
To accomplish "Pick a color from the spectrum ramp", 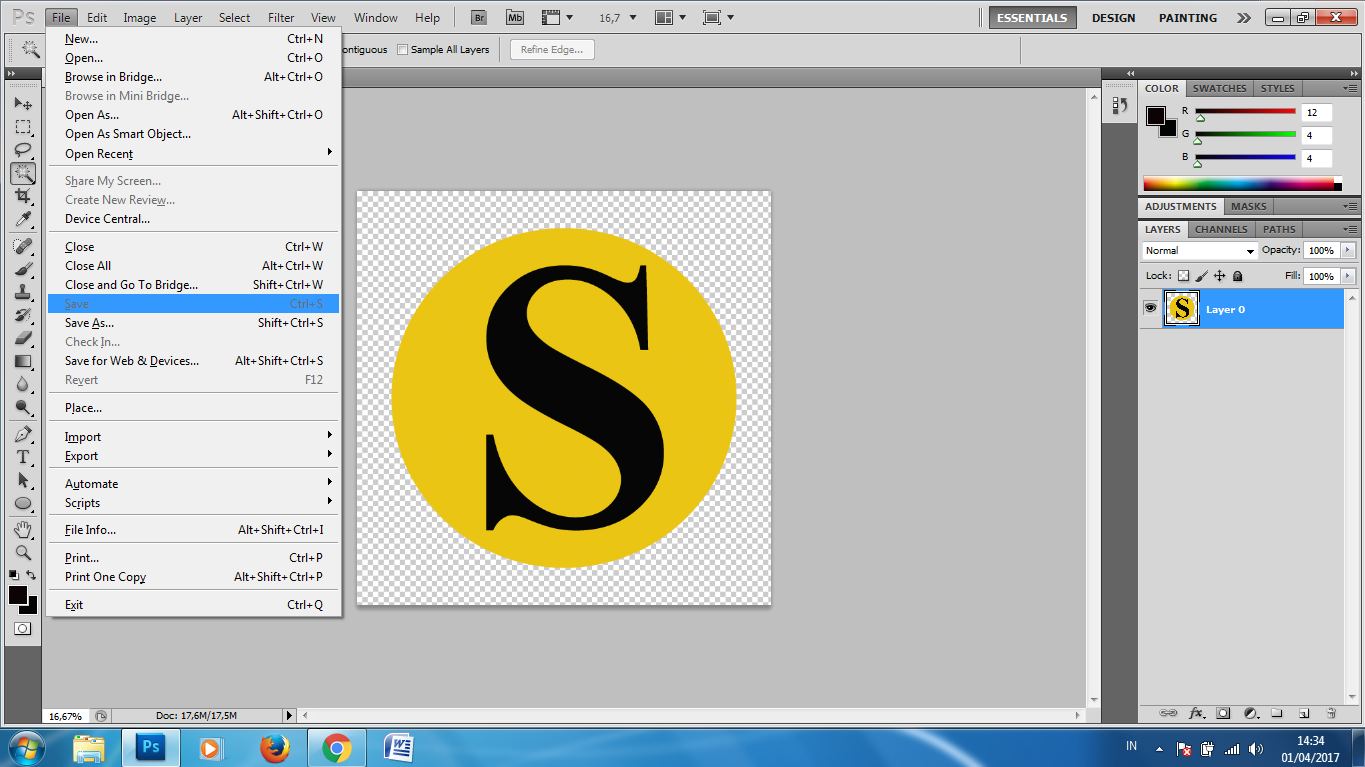I will click(x=1240, y=182).
